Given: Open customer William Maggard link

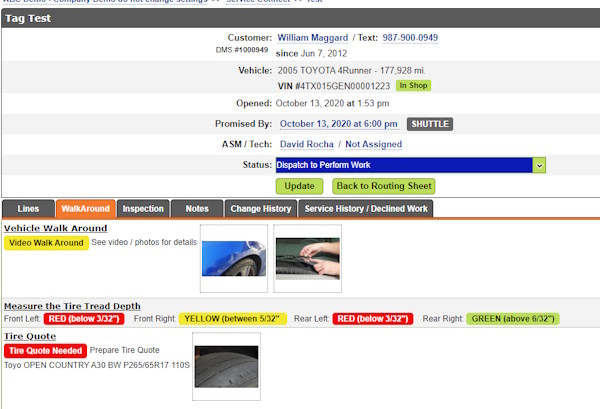Looking at the screenshot, I should click(315, 37).
